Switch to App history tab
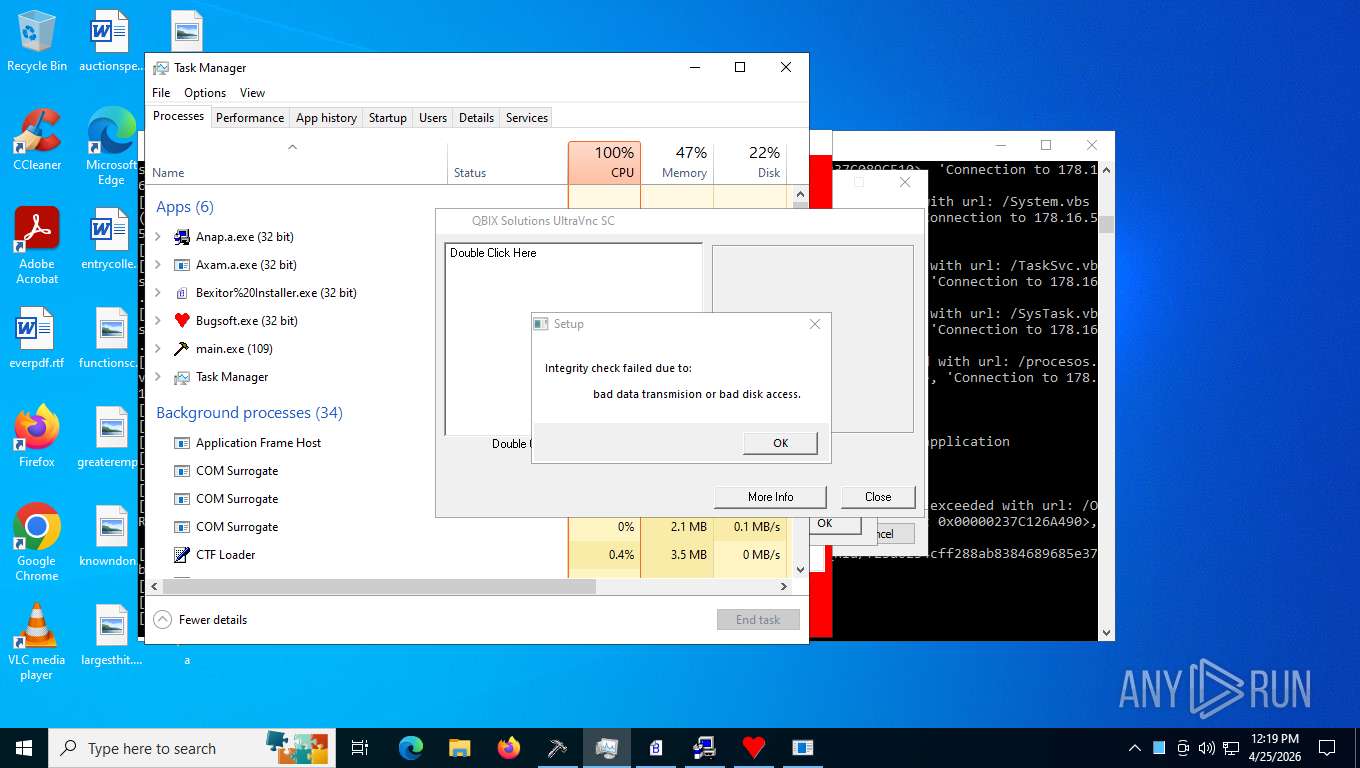Viewport: 1360px width, 768px height. pos(326,117)
